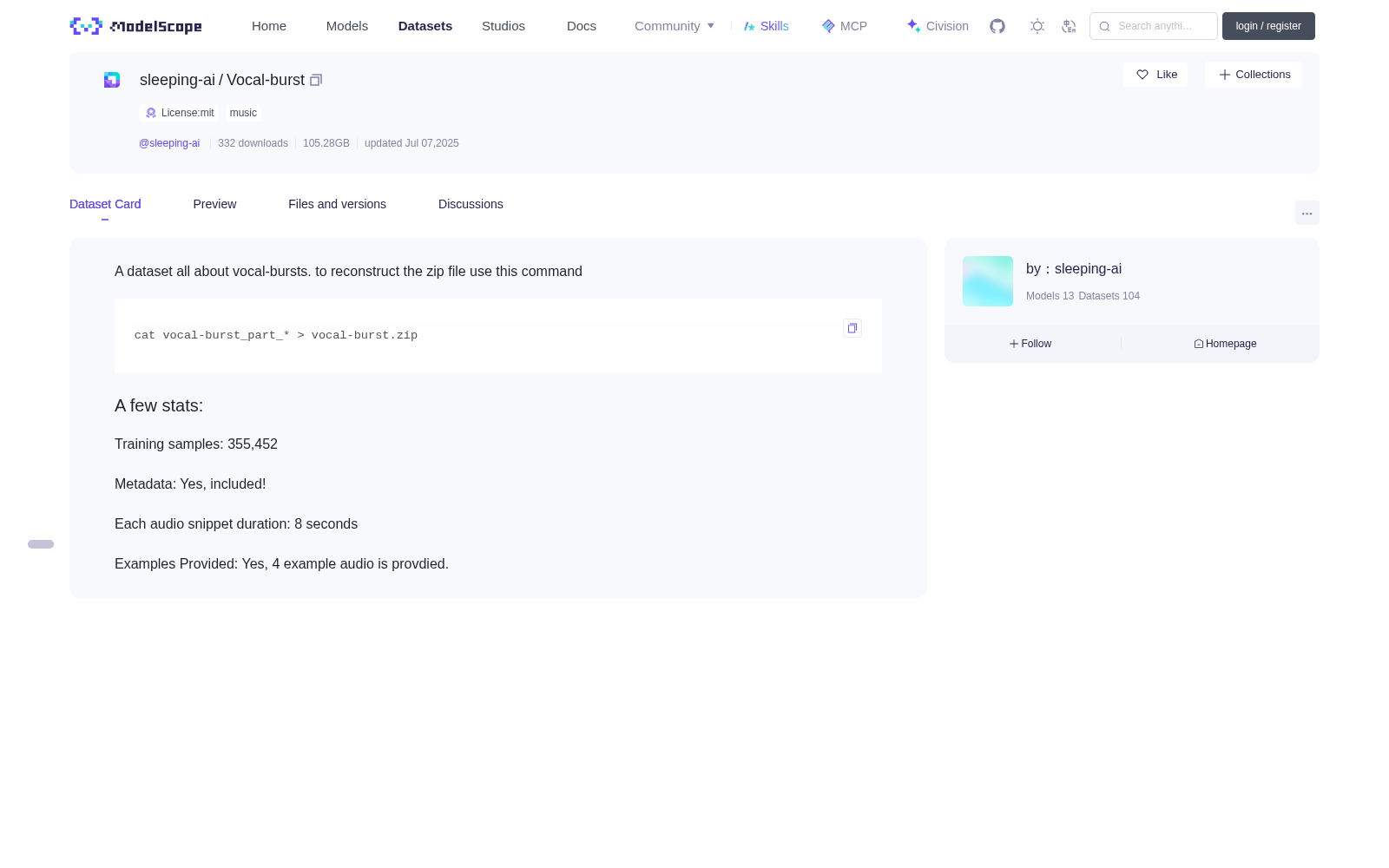Click the 'A few stats:' heading

coord(159,405)
